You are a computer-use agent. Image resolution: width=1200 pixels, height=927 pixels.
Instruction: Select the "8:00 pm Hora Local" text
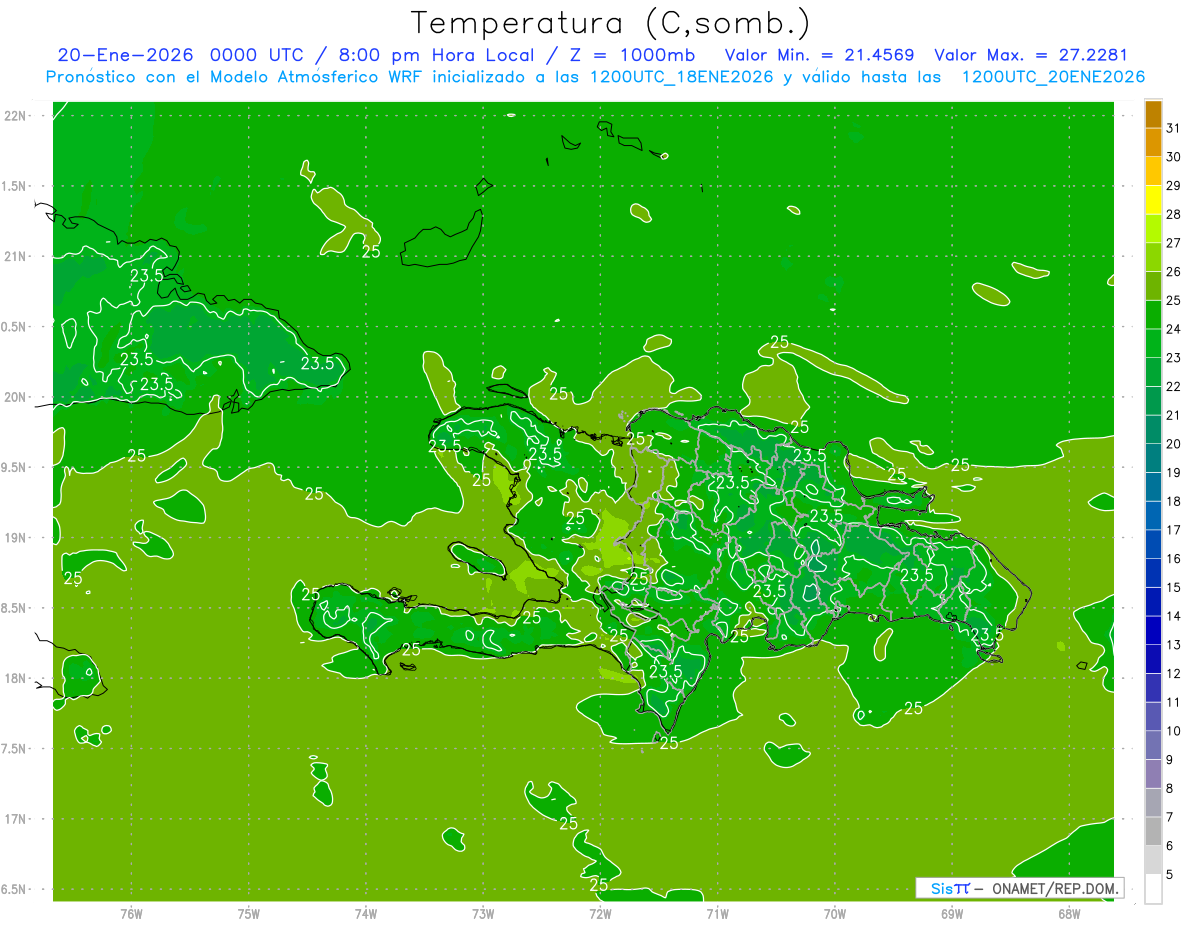(x=436, y=55)
